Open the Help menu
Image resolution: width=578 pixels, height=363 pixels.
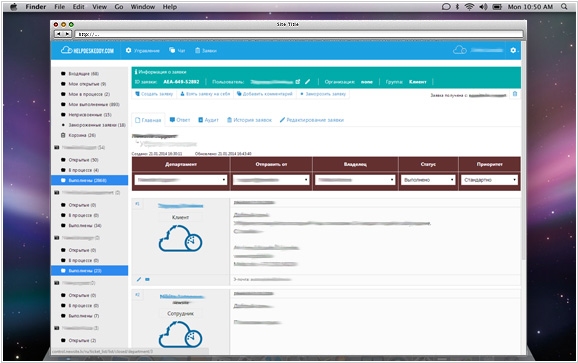[x=170, y=7]
